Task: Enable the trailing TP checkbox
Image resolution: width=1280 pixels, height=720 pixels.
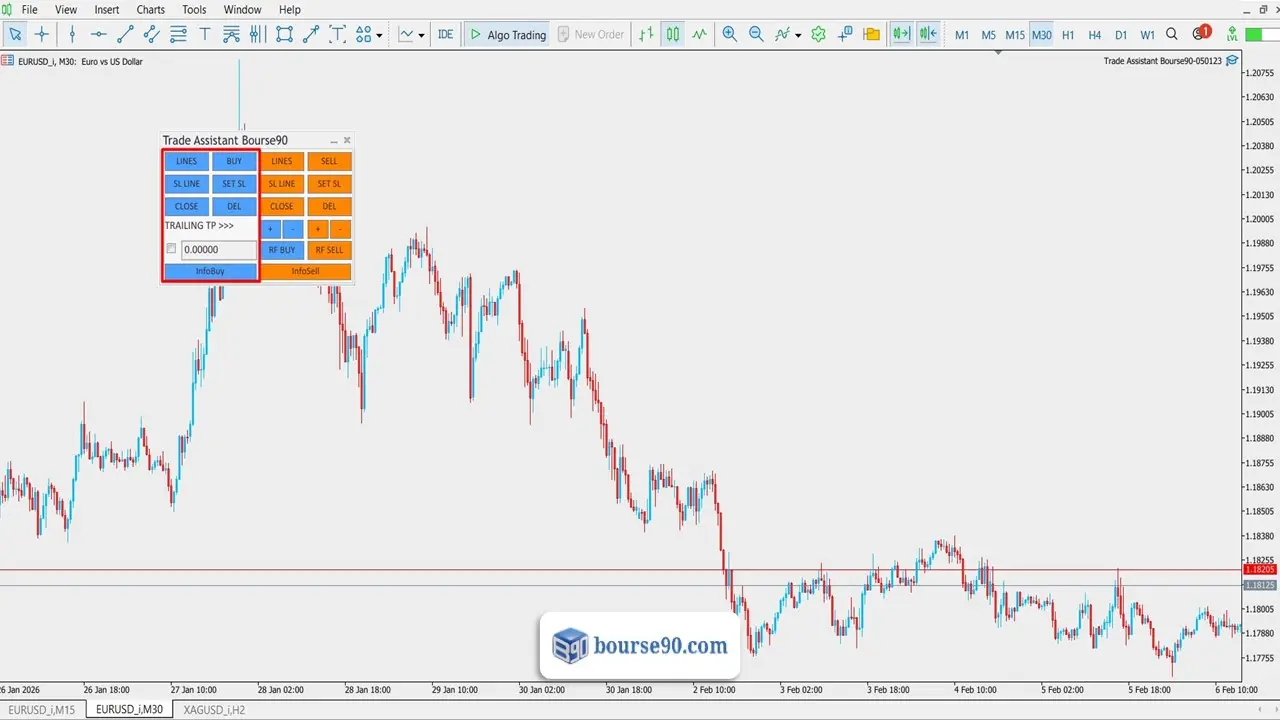Action: tap(172, 249)
